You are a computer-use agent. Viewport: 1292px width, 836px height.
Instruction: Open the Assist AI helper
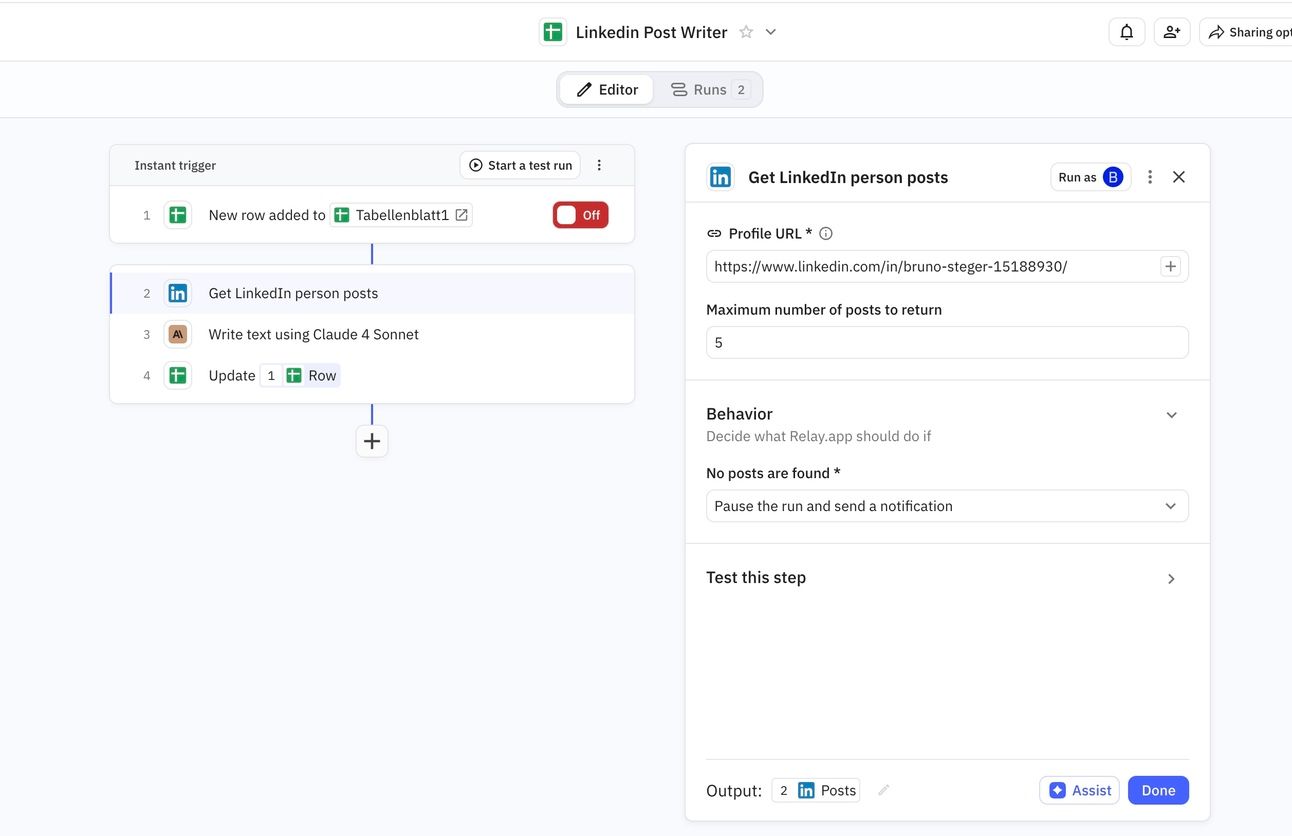tap(1080, 790)
